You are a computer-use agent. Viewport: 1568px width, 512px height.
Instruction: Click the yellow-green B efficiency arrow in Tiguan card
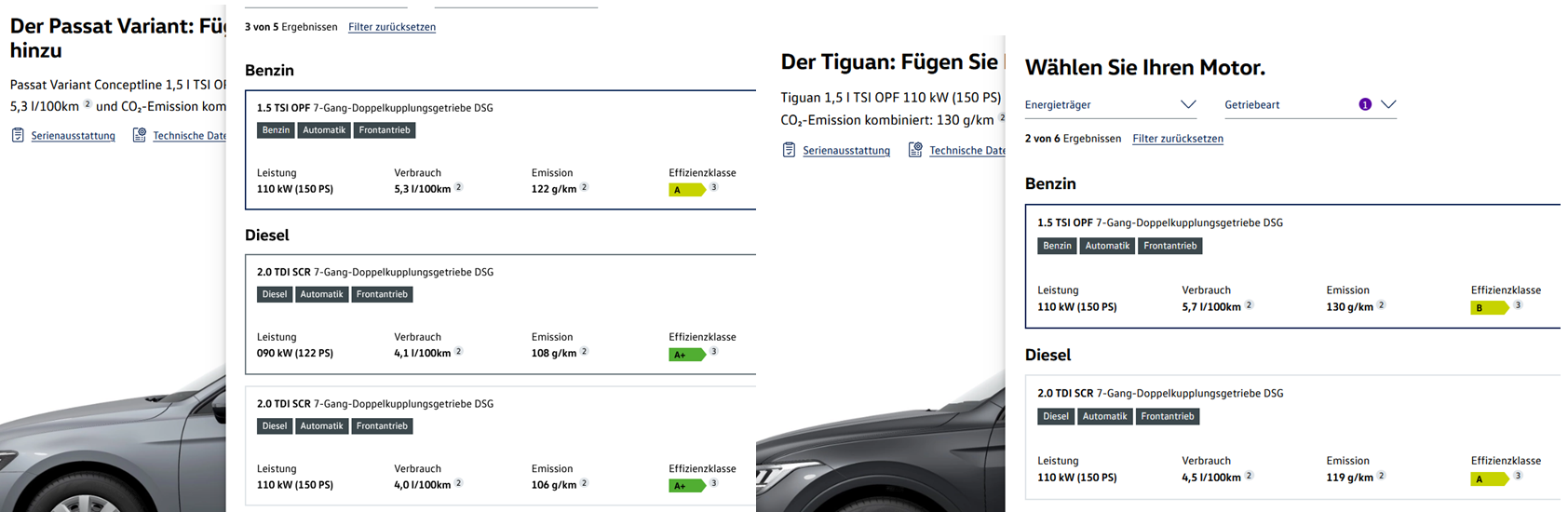[x=1490, y=308]
